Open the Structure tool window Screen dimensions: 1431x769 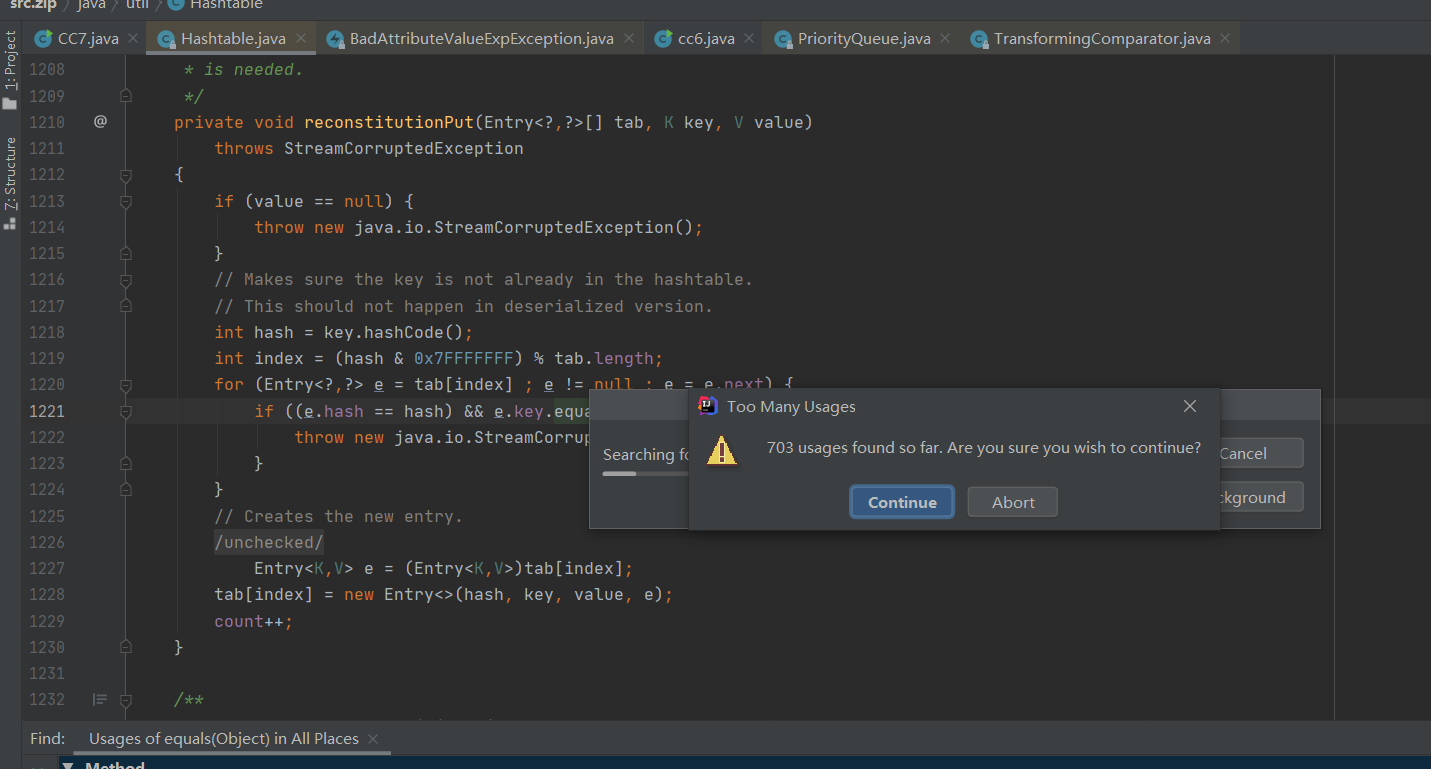click(11, 183)
